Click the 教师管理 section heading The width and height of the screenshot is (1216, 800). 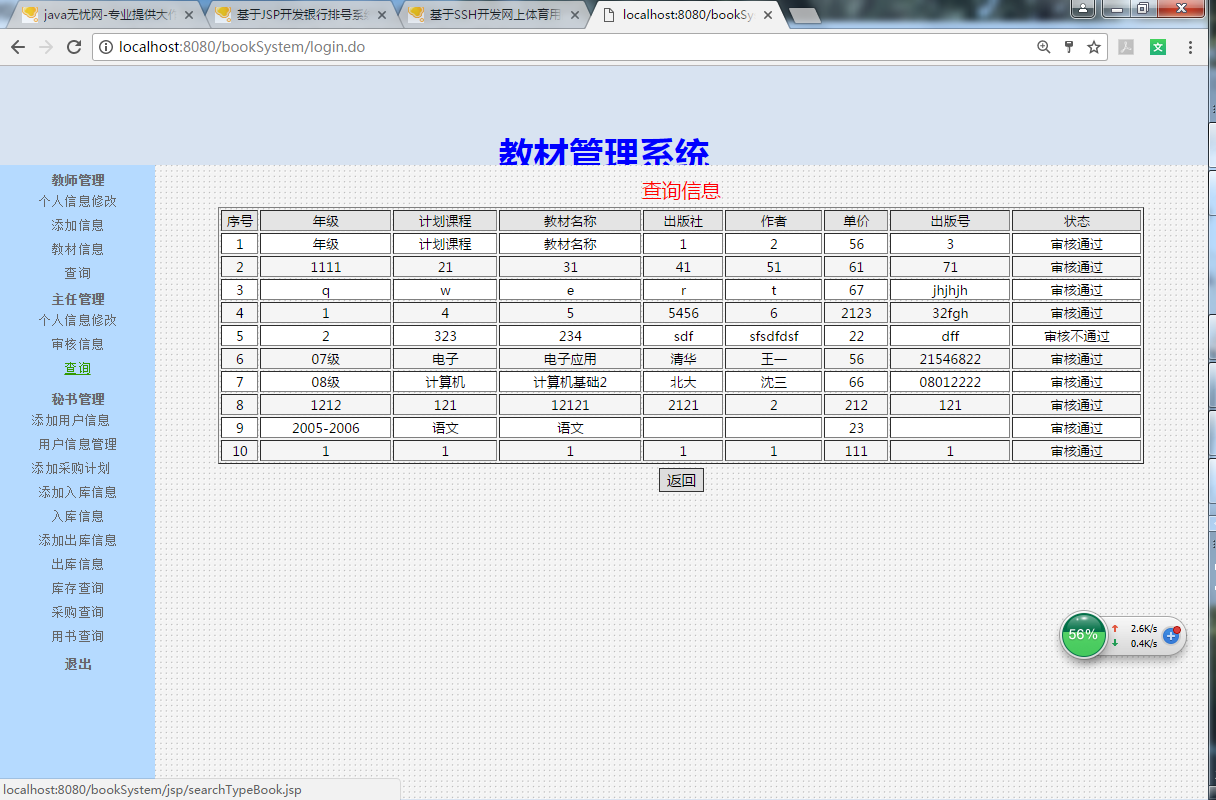(x=78, y=180)
